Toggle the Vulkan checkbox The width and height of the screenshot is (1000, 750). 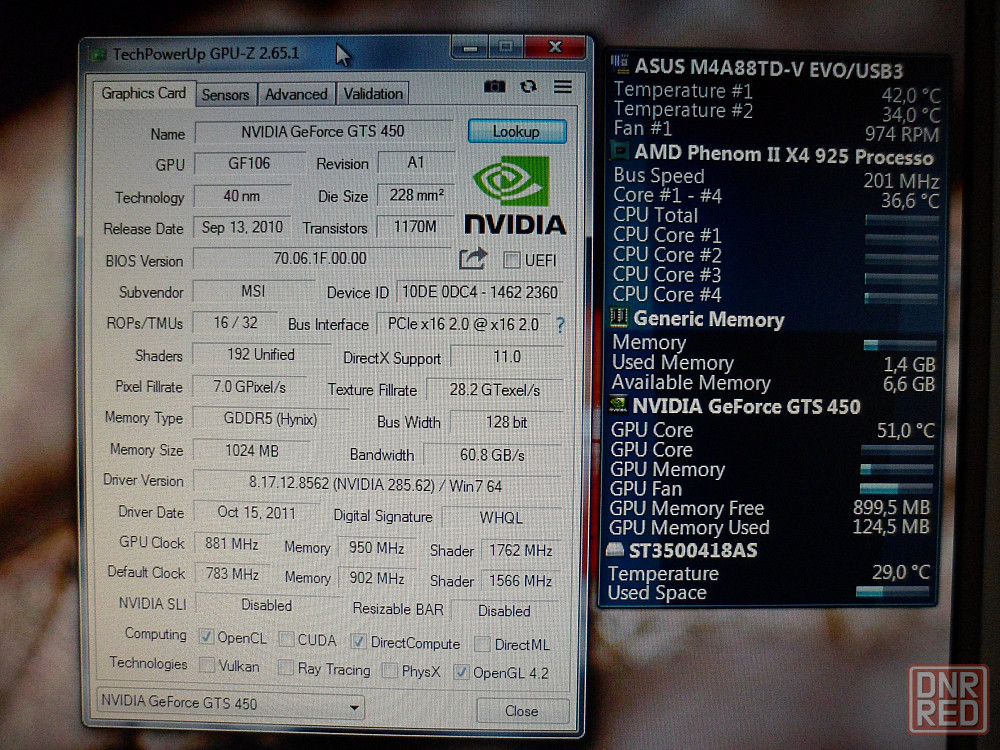pos(206,665)
